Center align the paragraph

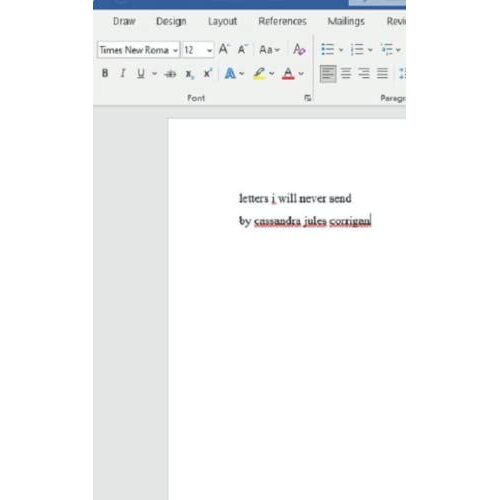(x=346, y=73)
